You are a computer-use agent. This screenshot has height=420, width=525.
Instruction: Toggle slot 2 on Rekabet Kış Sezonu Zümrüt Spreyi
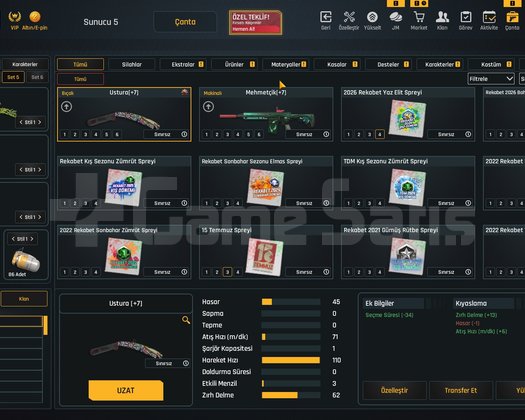(x=75, y=203)
